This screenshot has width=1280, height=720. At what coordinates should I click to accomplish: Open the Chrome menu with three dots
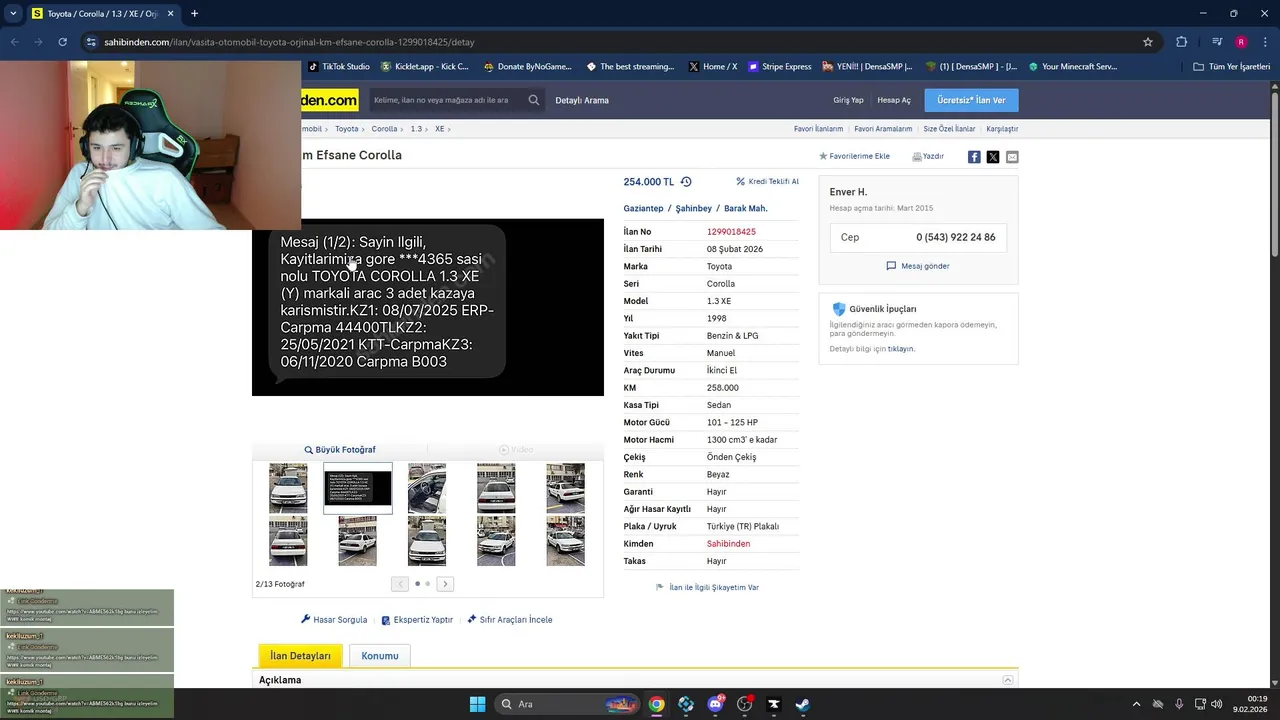[x=1264, y=42]
